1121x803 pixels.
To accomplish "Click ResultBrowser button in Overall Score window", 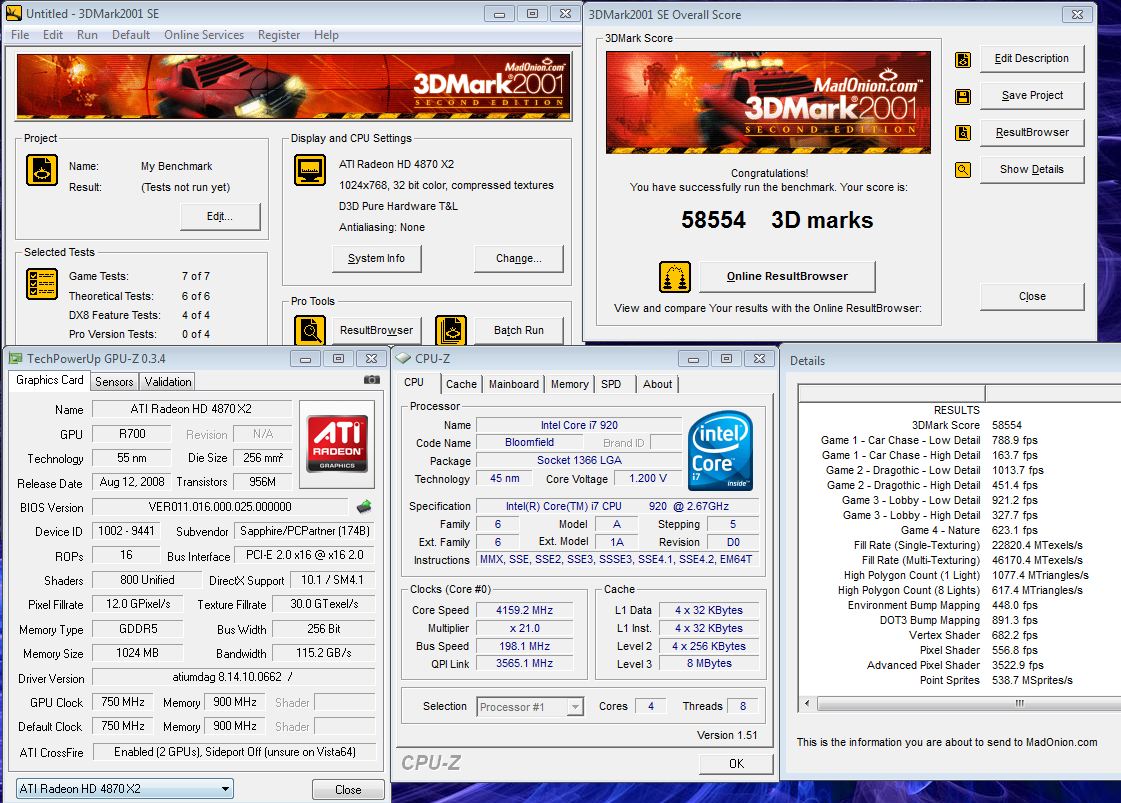I will pos(1032,132).
